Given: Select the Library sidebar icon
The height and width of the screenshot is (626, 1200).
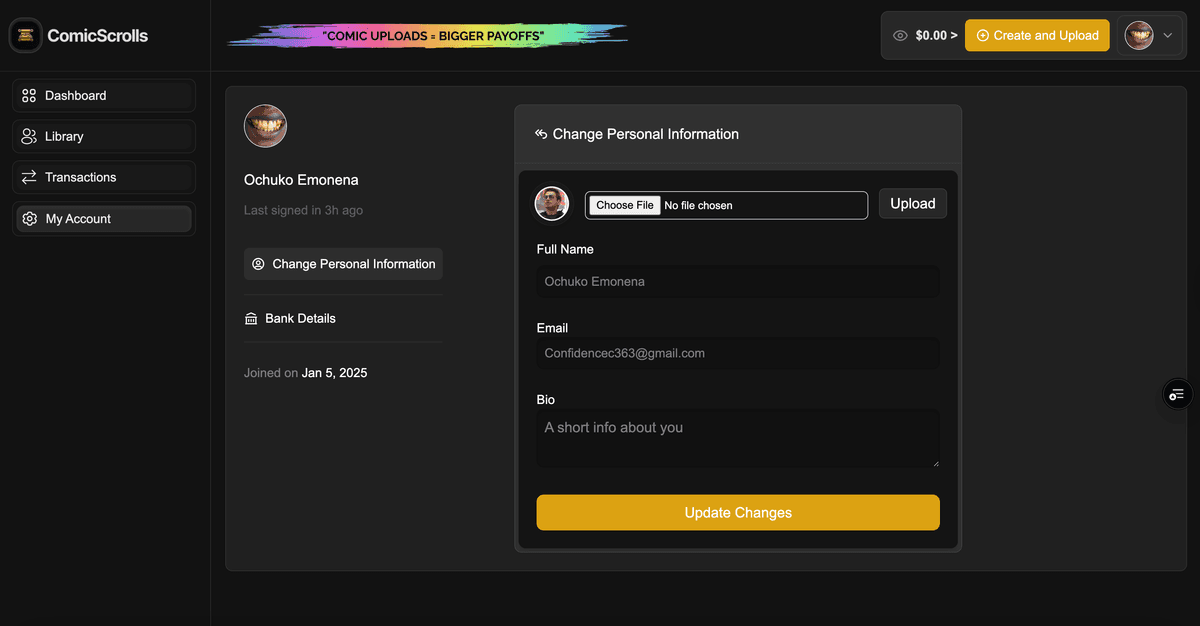Looking at the screenshot, I should click(x=27, y=135).
